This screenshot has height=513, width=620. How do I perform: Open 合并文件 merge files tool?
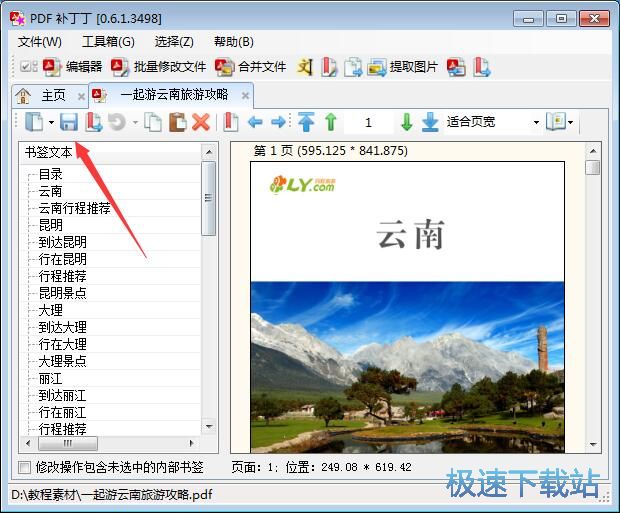click(x=251, y=67)
